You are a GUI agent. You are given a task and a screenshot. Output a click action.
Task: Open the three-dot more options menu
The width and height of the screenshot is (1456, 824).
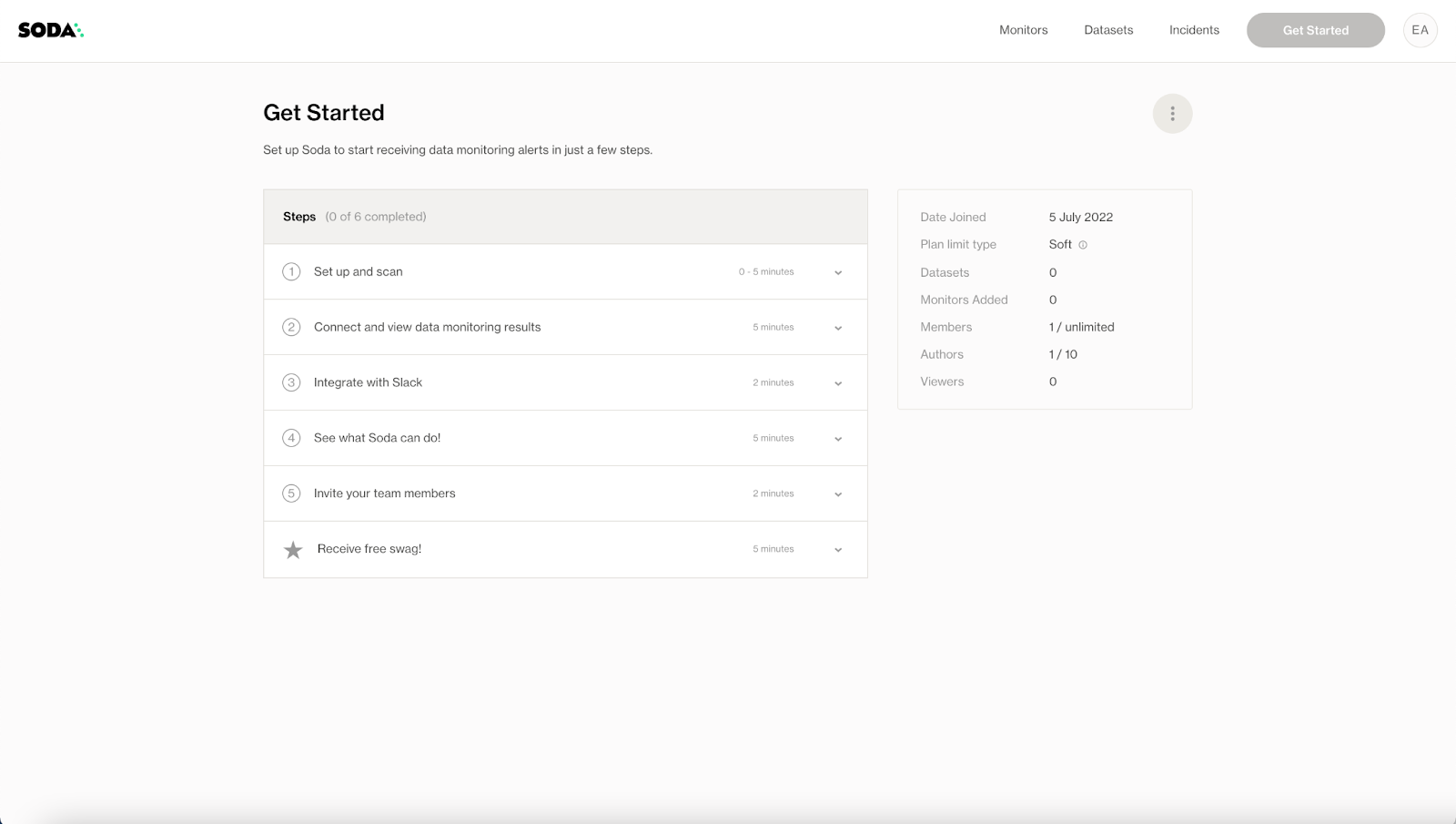1172,114
